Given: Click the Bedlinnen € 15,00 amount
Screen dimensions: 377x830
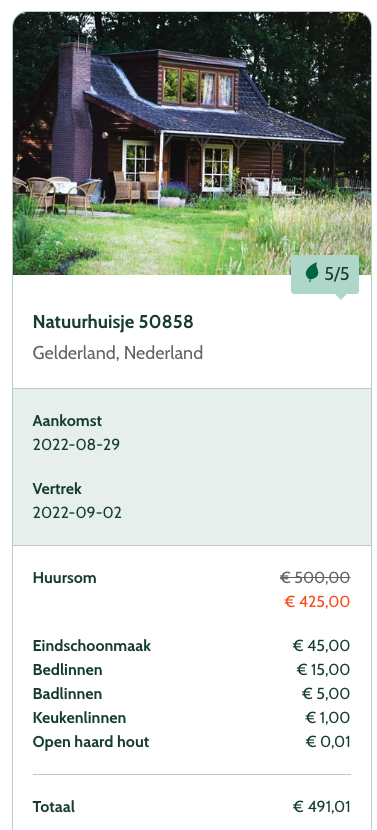Looking at the screenshot, I should [324, 670].
